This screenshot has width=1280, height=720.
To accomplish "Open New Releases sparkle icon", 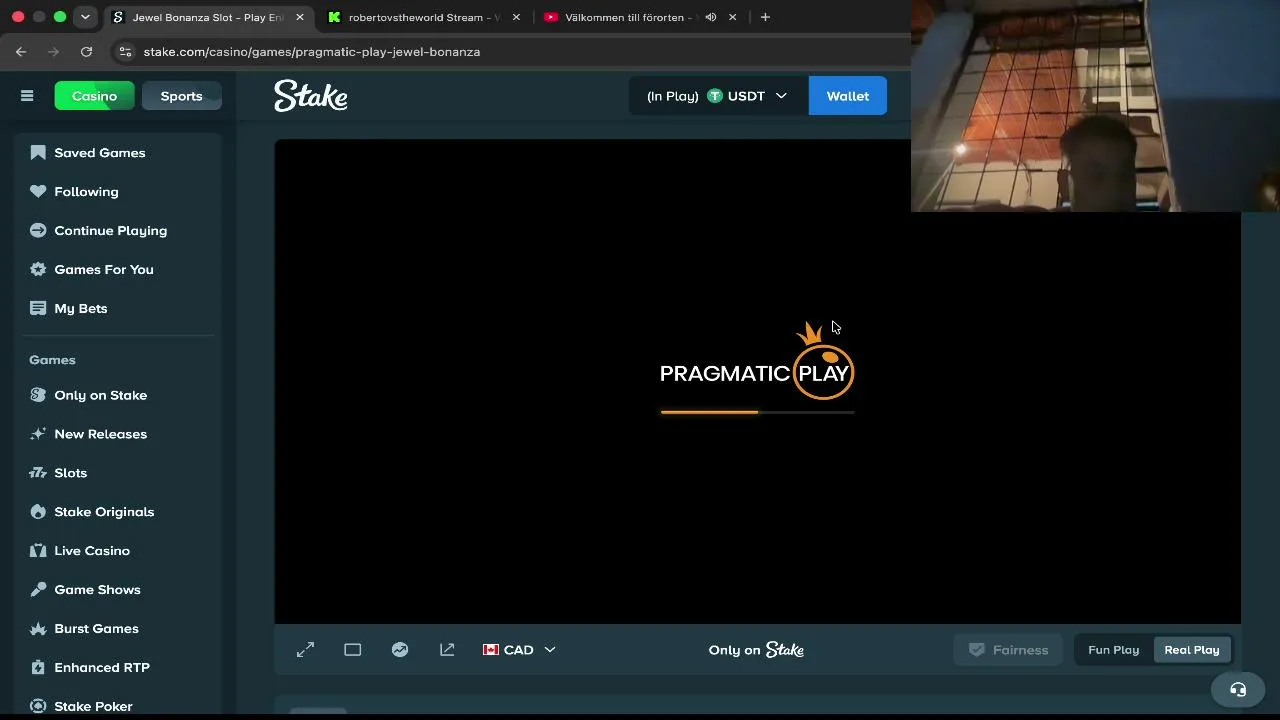I will point(38,434).
